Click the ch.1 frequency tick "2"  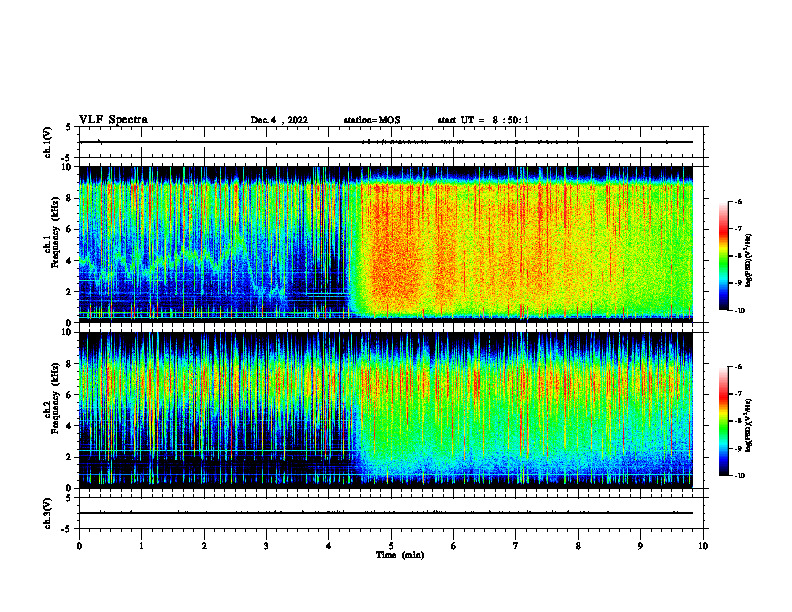[x=70, y=291]
